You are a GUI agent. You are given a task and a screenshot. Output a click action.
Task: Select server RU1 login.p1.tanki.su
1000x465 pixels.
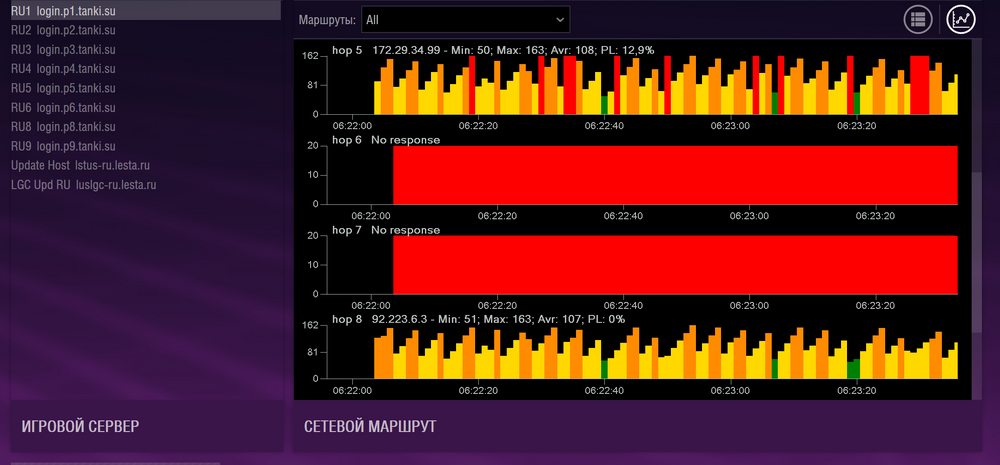pos(145,10)
